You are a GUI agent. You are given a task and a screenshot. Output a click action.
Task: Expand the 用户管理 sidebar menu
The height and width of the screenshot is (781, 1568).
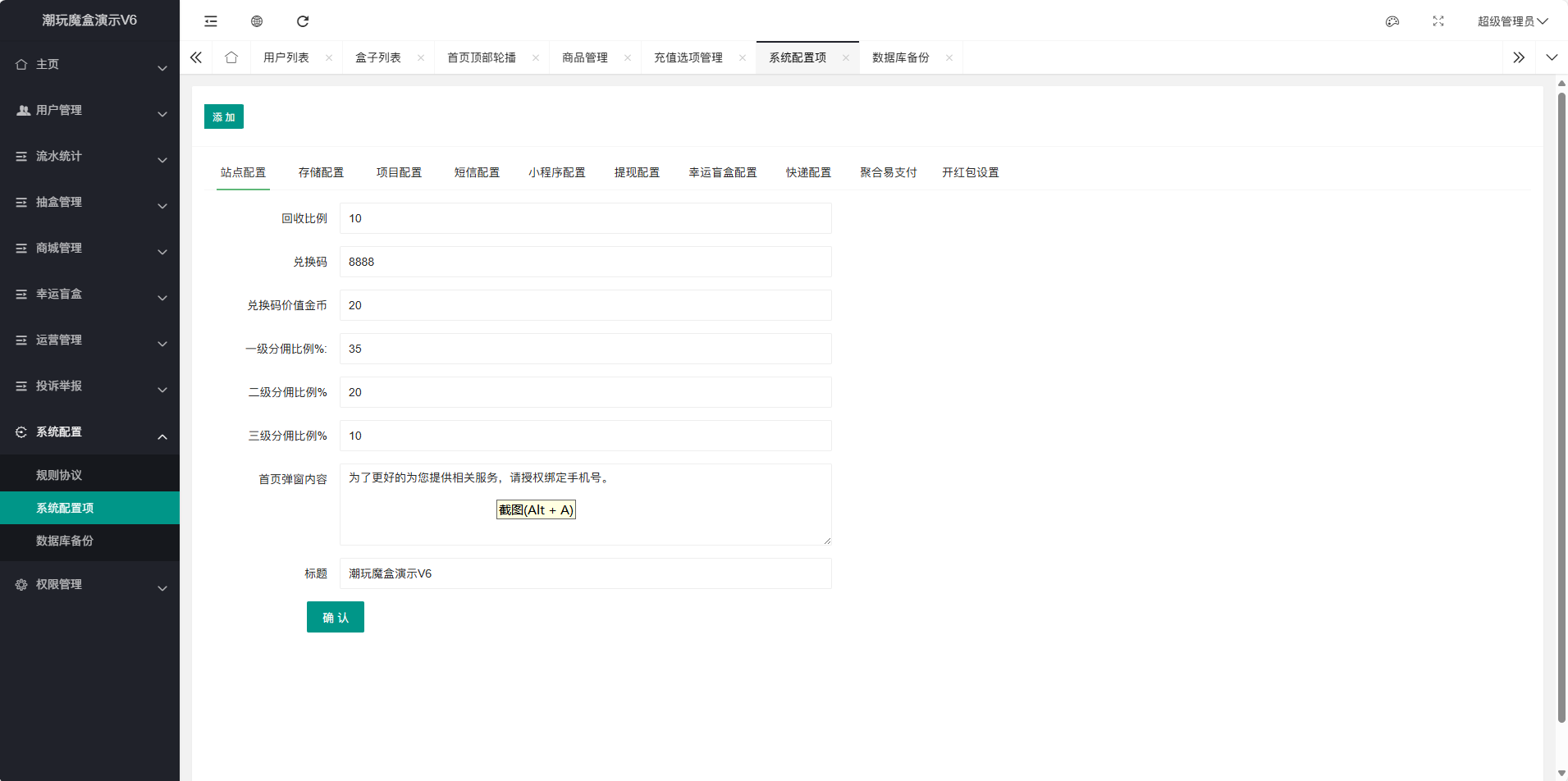pos(89,110)
